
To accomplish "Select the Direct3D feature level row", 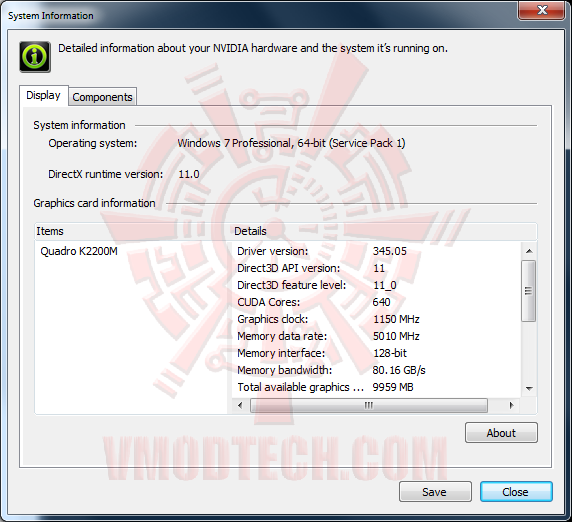I will click(x=376, y=285).
